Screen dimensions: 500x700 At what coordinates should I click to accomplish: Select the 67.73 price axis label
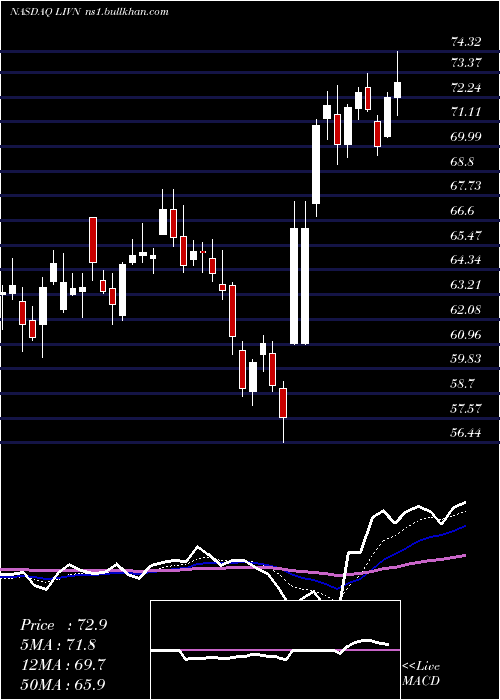point(466,186)
